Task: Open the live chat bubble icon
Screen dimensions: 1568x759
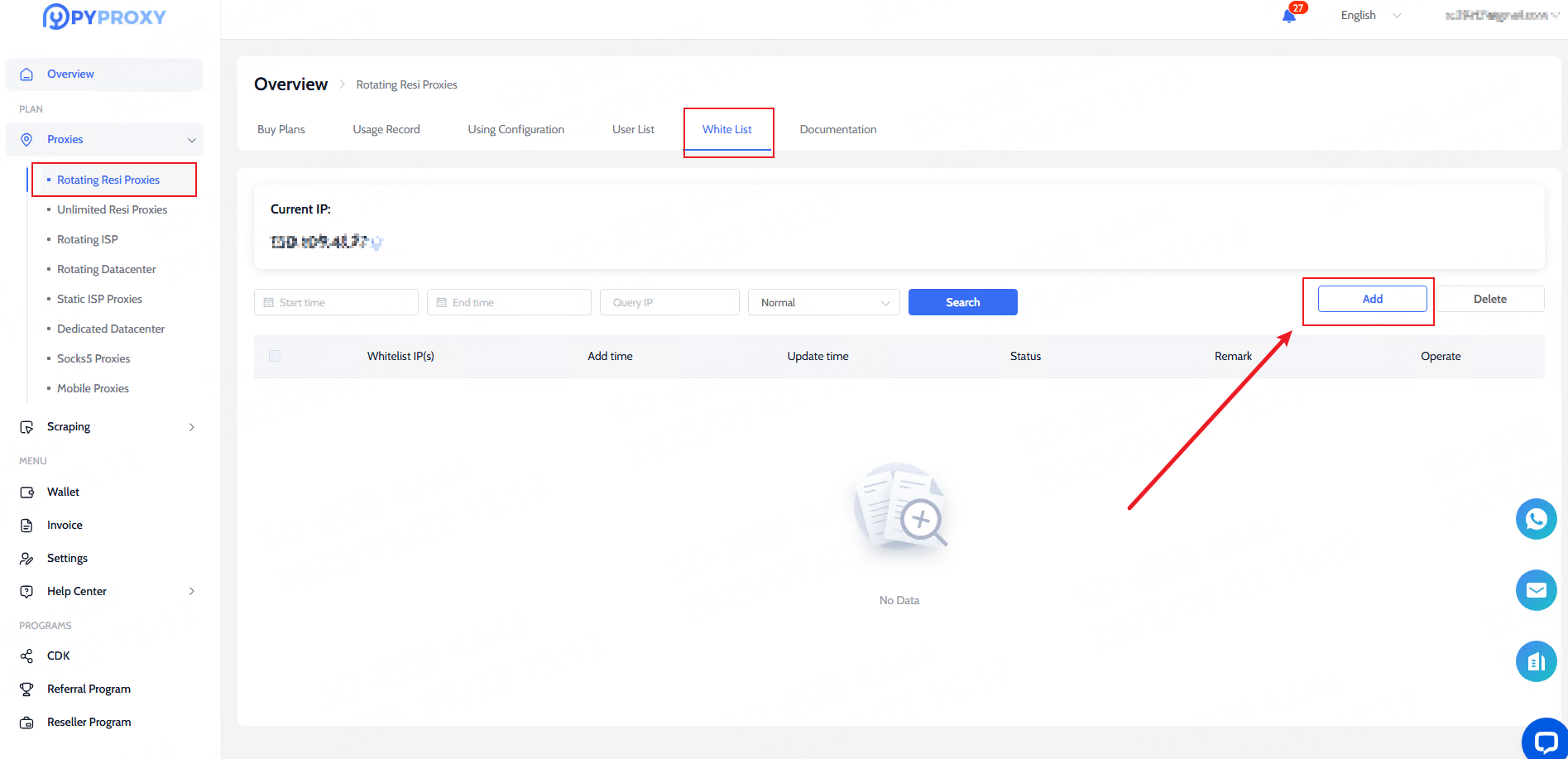Action: click(1544, 742)
